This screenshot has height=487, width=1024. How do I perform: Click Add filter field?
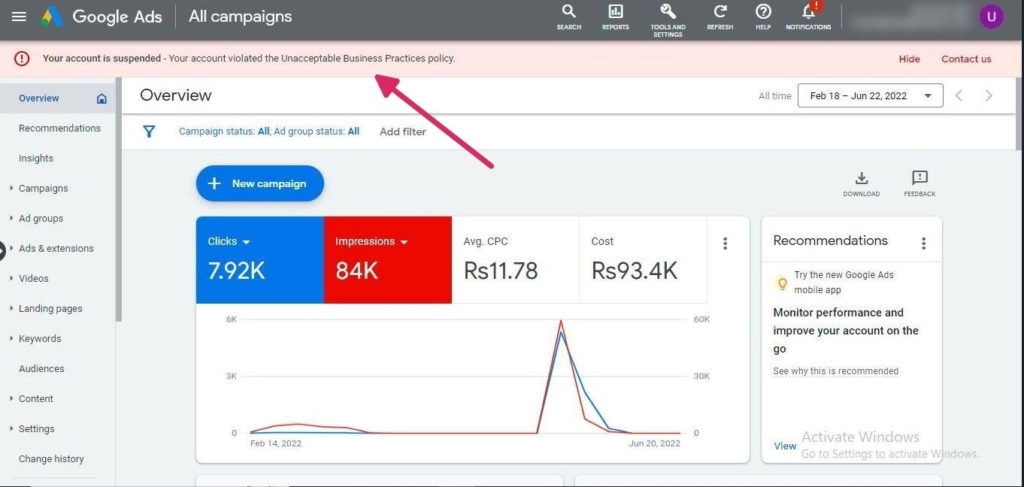click(403, 132)
